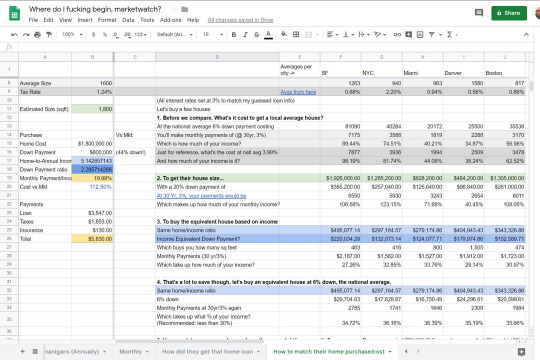Open more number formats dropdown
The width and height of the screenshot is (540, 360).
tap(140, 34)
